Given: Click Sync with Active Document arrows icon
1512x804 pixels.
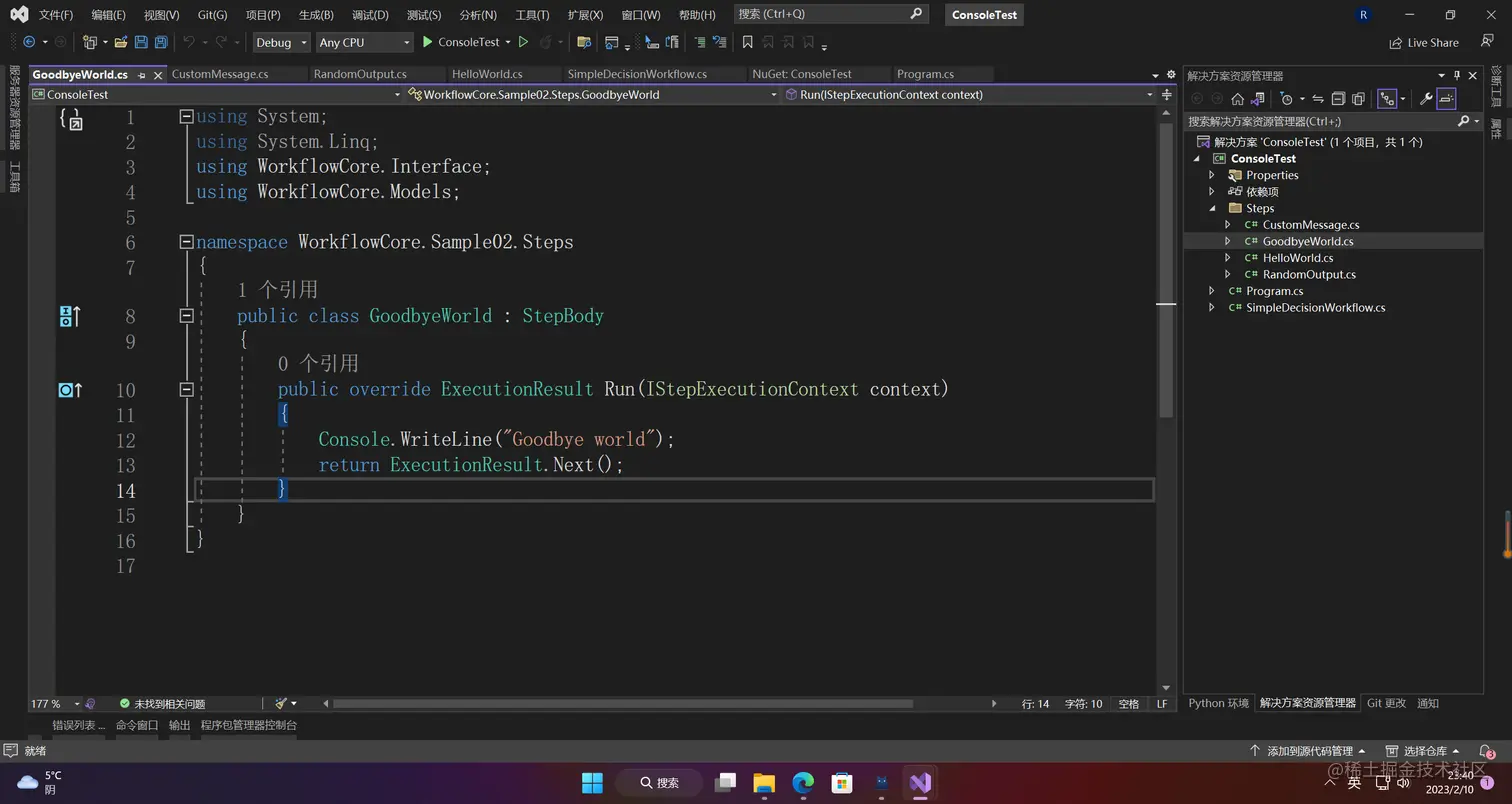Looking at the screenshot, I should tap(1318, 99).
